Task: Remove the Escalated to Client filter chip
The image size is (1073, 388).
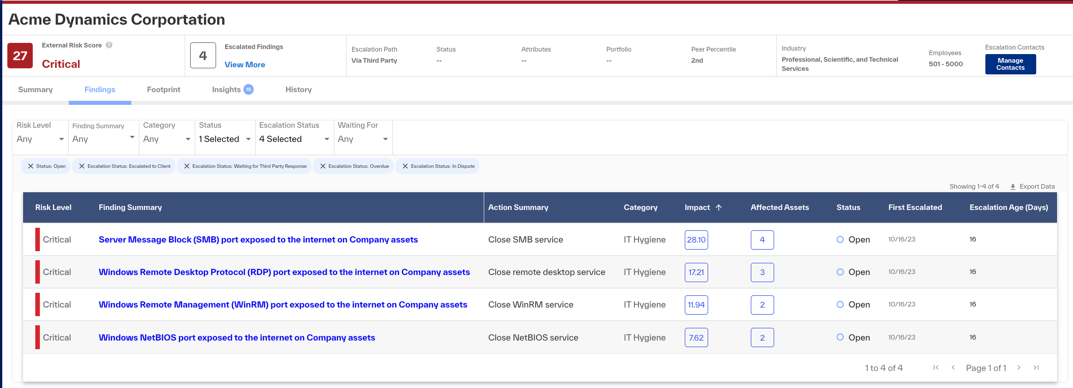Action: pyautogui.click(x=81, y=166)
